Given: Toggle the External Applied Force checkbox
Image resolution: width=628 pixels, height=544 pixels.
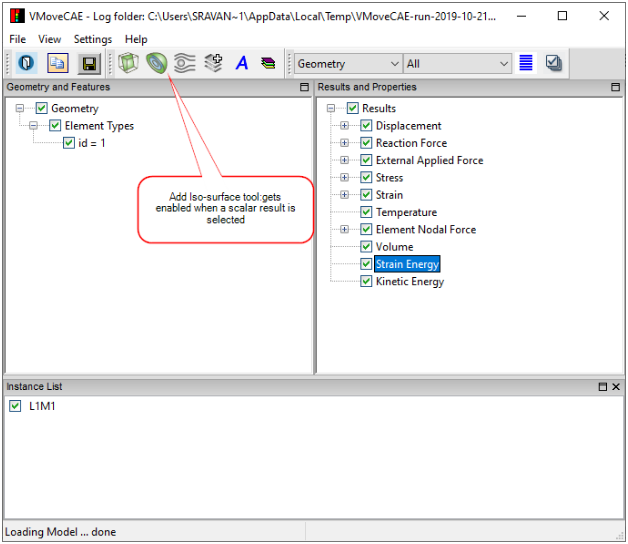Looking at the screenshot, I should point(366,160).
